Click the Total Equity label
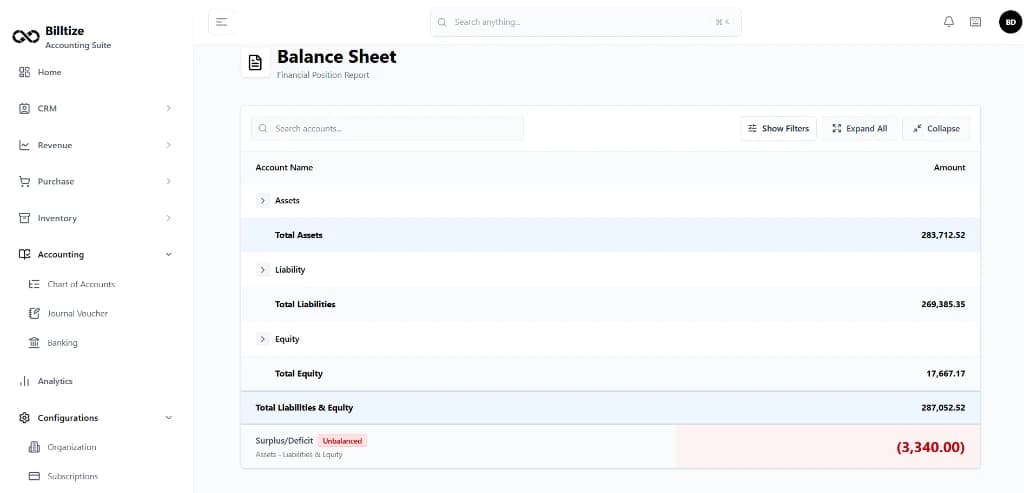 (298, 374)
